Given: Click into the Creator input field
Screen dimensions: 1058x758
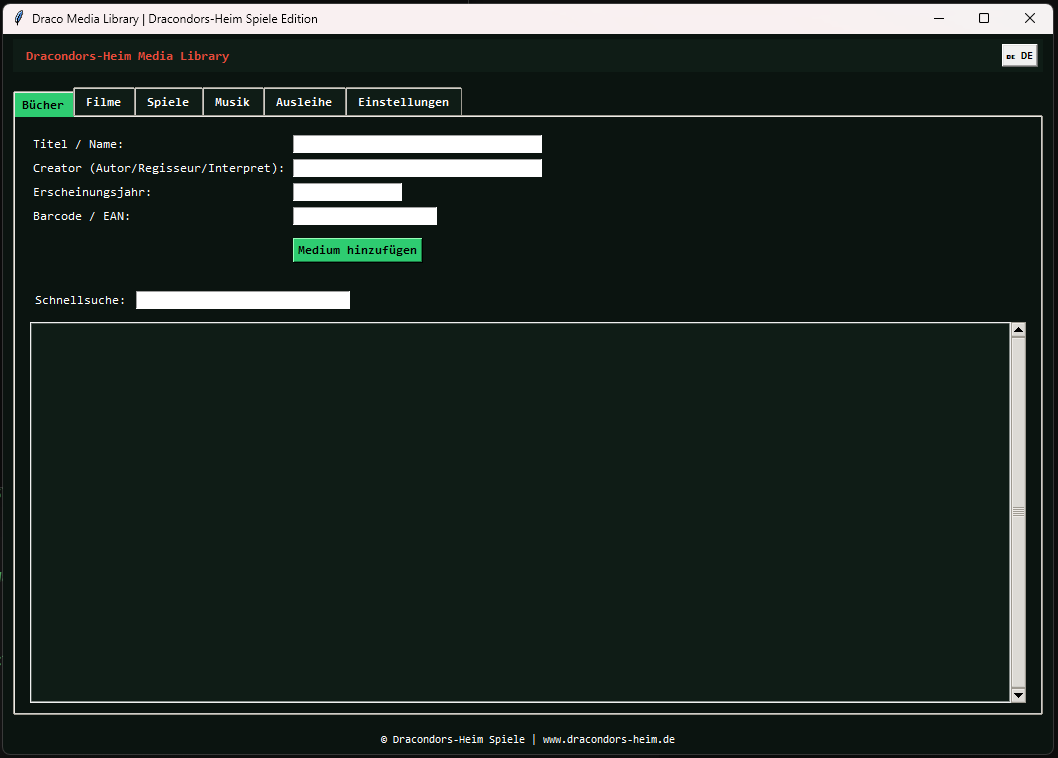Looking at the screenshot, I should [x=417, y=168].
